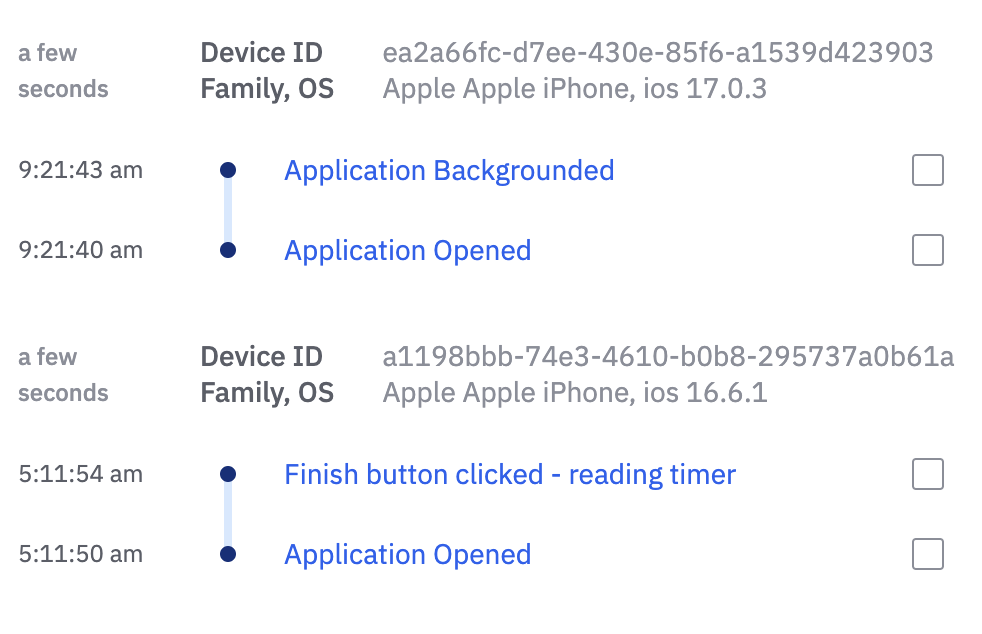
Task: Tick checkbox for 9:21:40 am Application Opened
Action: click(x=928, y=250)
